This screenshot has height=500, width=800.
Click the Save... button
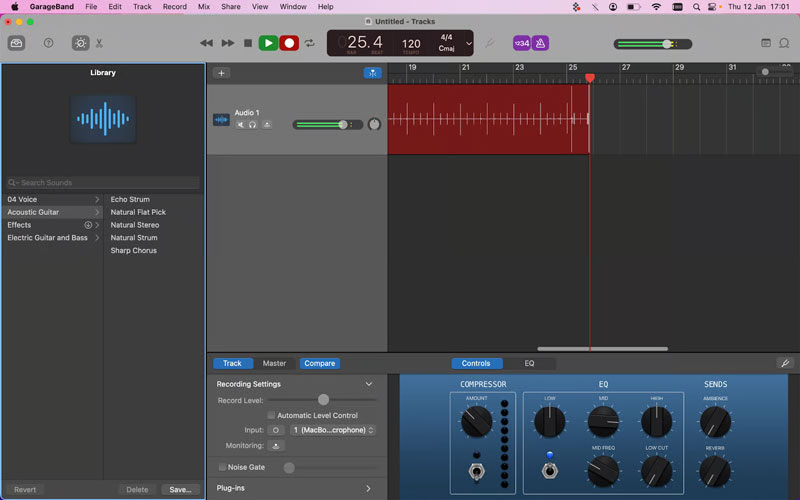coord(181,489)
